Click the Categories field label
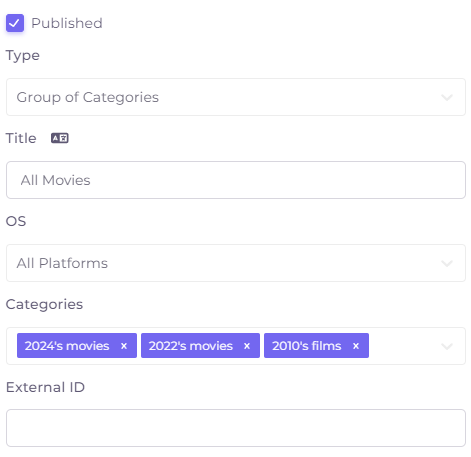Viewport: 471px width, 457px height. [x=44, y=304]
